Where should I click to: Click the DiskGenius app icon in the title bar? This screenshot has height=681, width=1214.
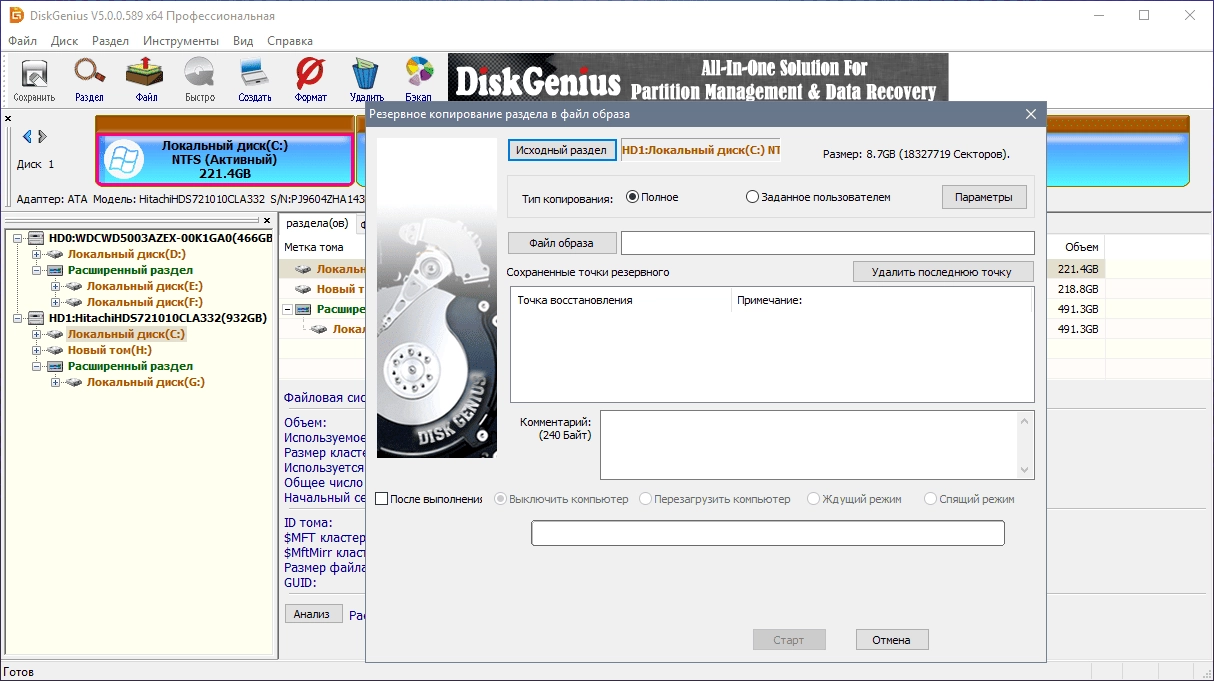tap(16, 16)
